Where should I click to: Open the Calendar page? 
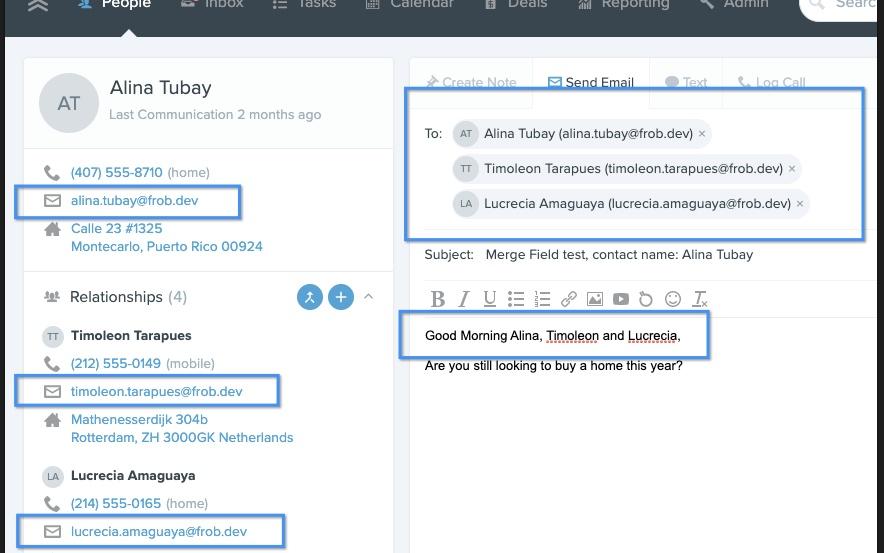[410, 4]
